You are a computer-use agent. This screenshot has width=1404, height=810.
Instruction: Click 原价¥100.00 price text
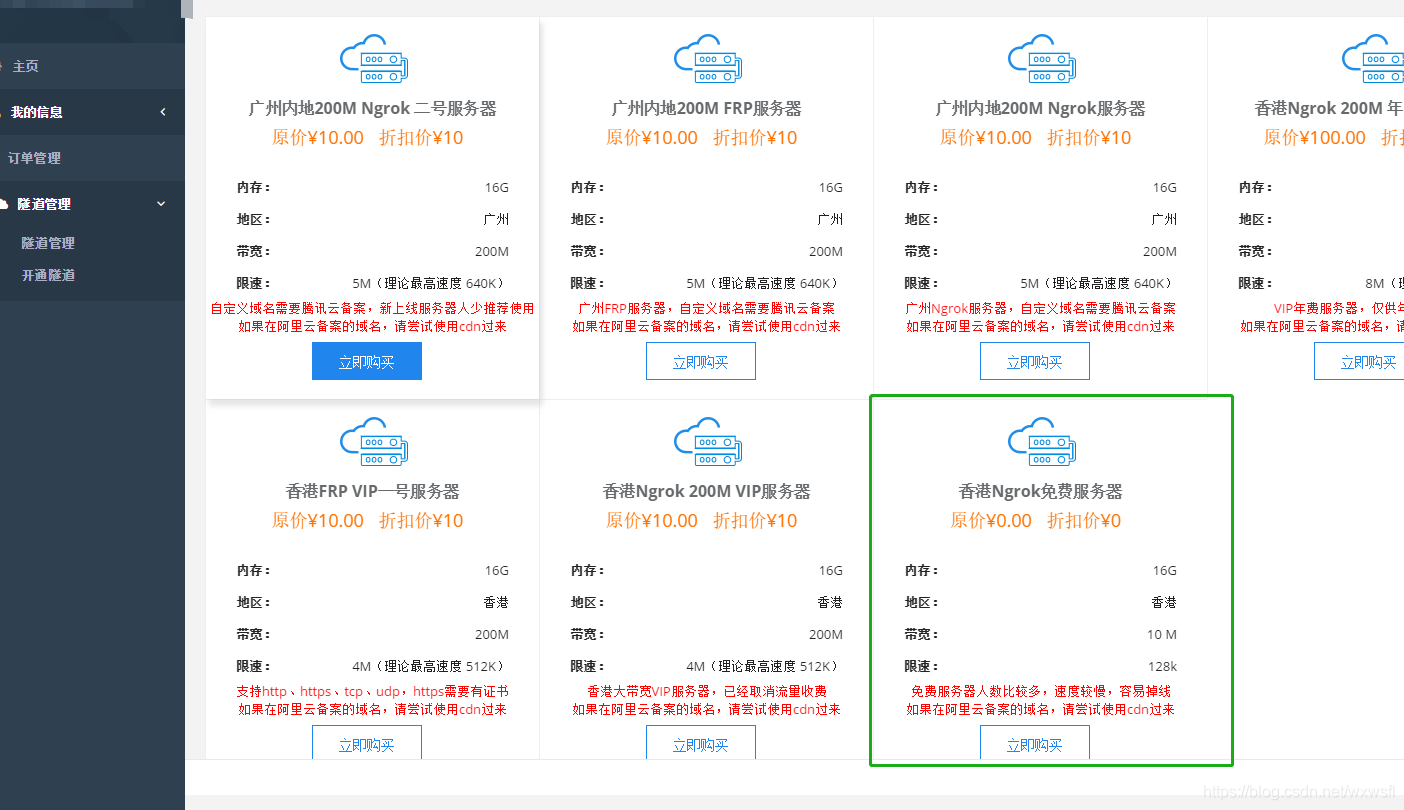tap(1315, 138)
